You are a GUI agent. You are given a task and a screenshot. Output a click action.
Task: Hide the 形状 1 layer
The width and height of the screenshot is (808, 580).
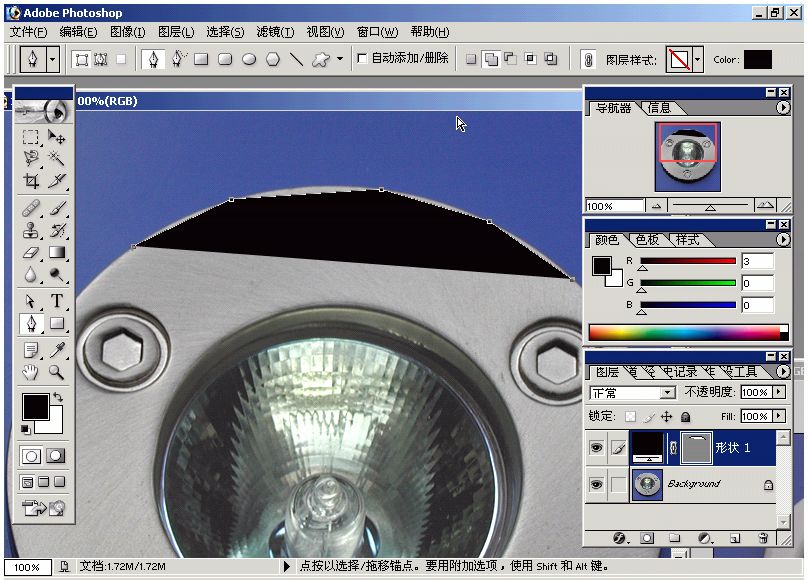(x=596, y=447)
